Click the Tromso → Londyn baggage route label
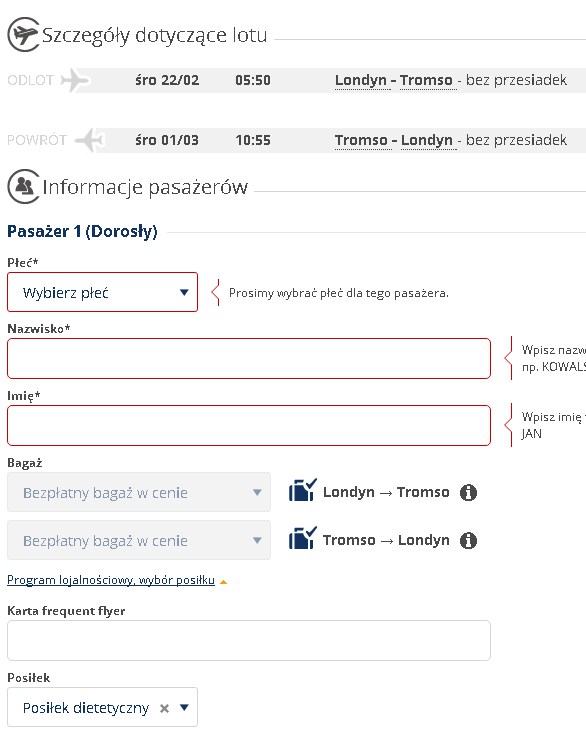The height and width of the screenshot is (739, 586). (x=386, y=540)
